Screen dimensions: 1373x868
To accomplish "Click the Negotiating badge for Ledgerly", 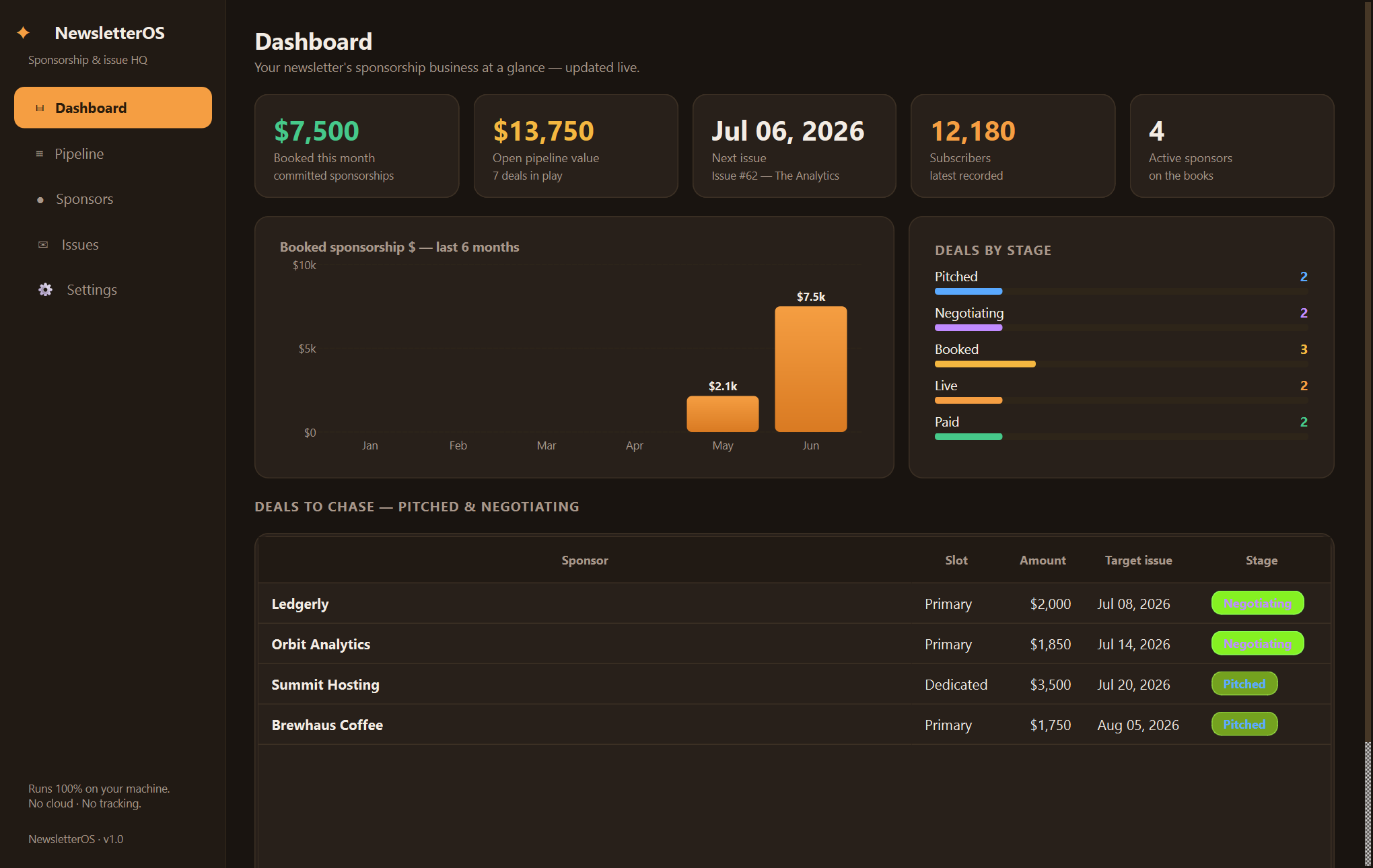I will [x=1257, y=604].
